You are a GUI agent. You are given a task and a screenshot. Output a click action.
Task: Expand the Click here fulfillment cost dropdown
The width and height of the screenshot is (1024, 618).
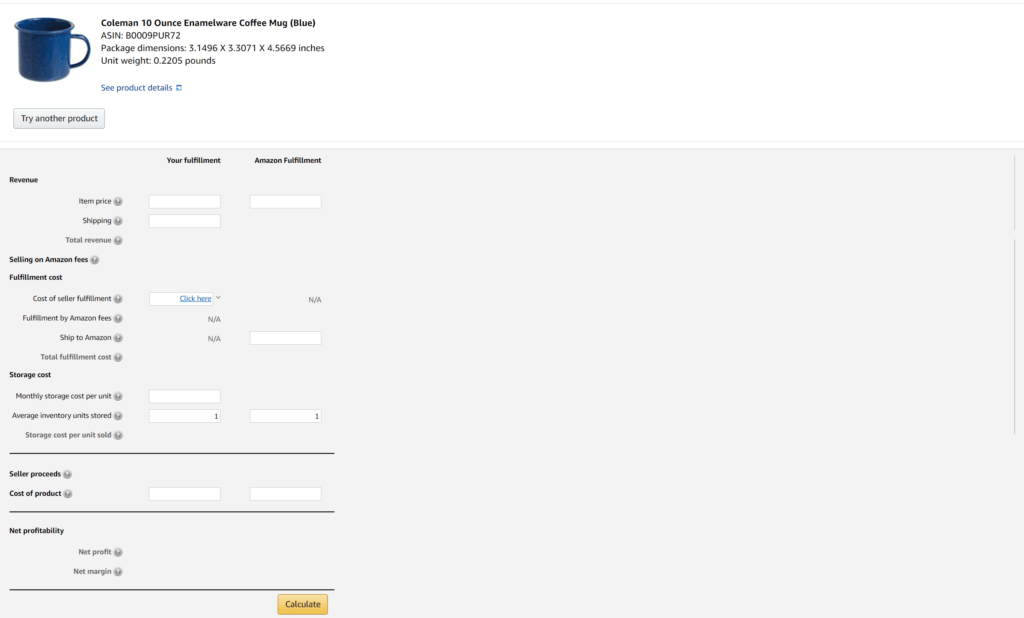coord(196,298)
